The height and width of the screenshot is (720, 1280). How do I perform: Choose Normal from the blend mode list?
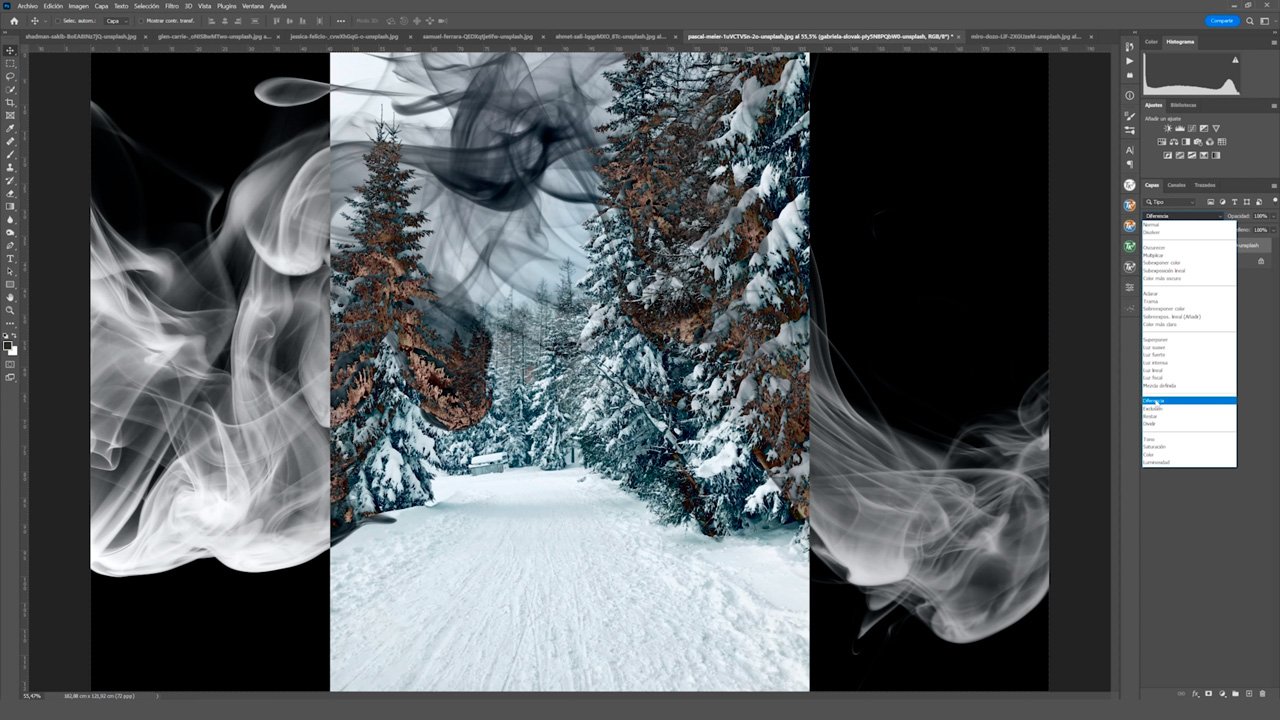[x=1152, y=225]
